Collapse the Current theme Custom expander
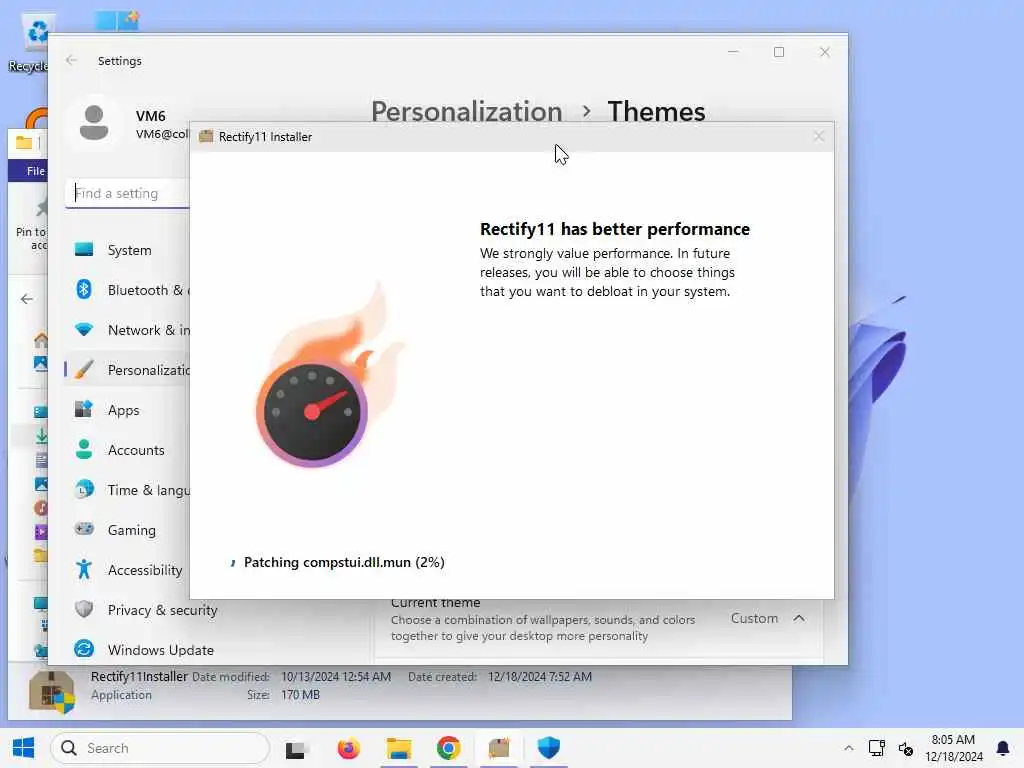This screenshot has width=1024, height=768. pyautogui.click(x=799, y=618)
